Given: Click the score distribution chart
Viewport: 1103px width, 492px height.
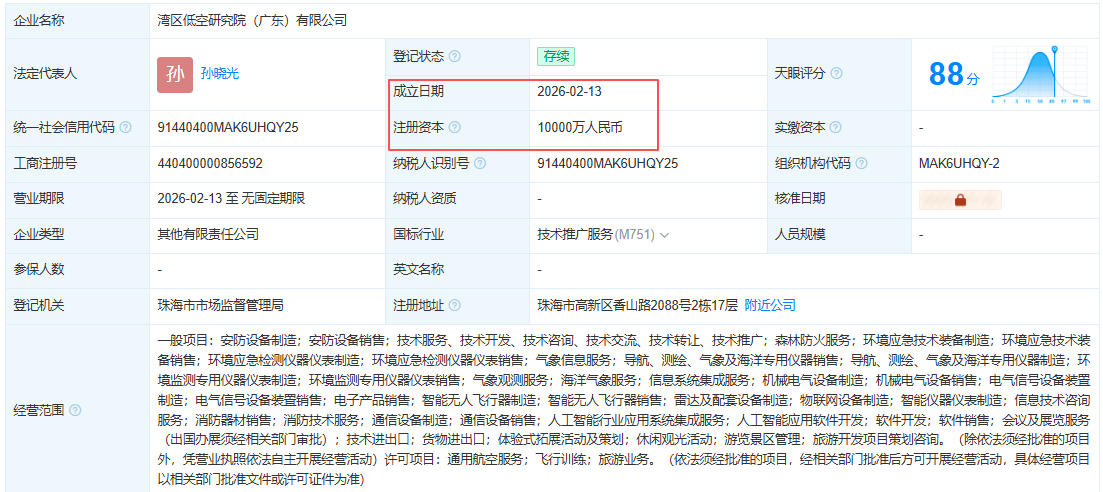Looking at the screenshot, I should pyautogui.click(x=1041, y=75).
